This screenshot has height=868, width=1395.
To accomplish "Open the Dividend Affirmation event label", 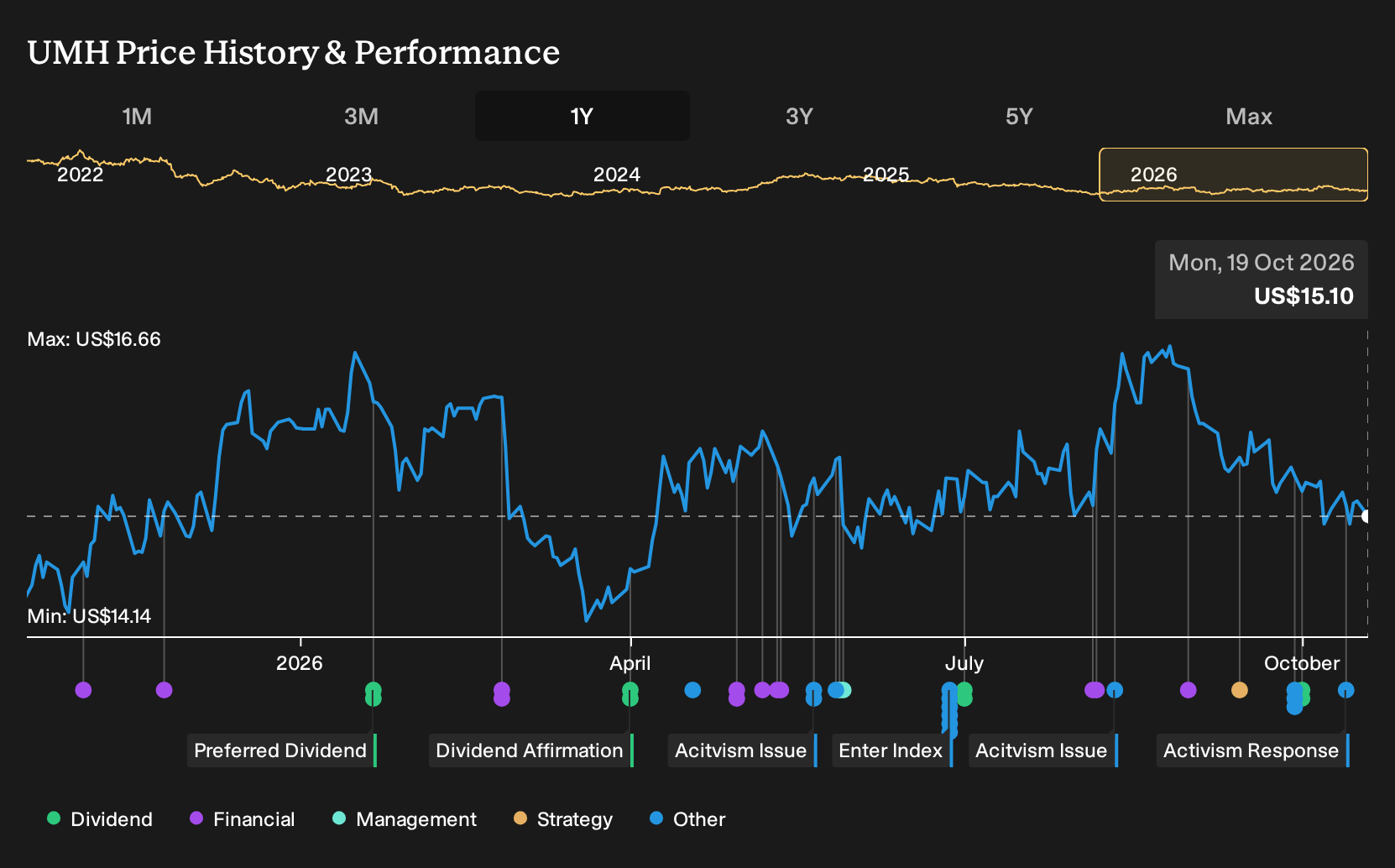I will point(531,750).
